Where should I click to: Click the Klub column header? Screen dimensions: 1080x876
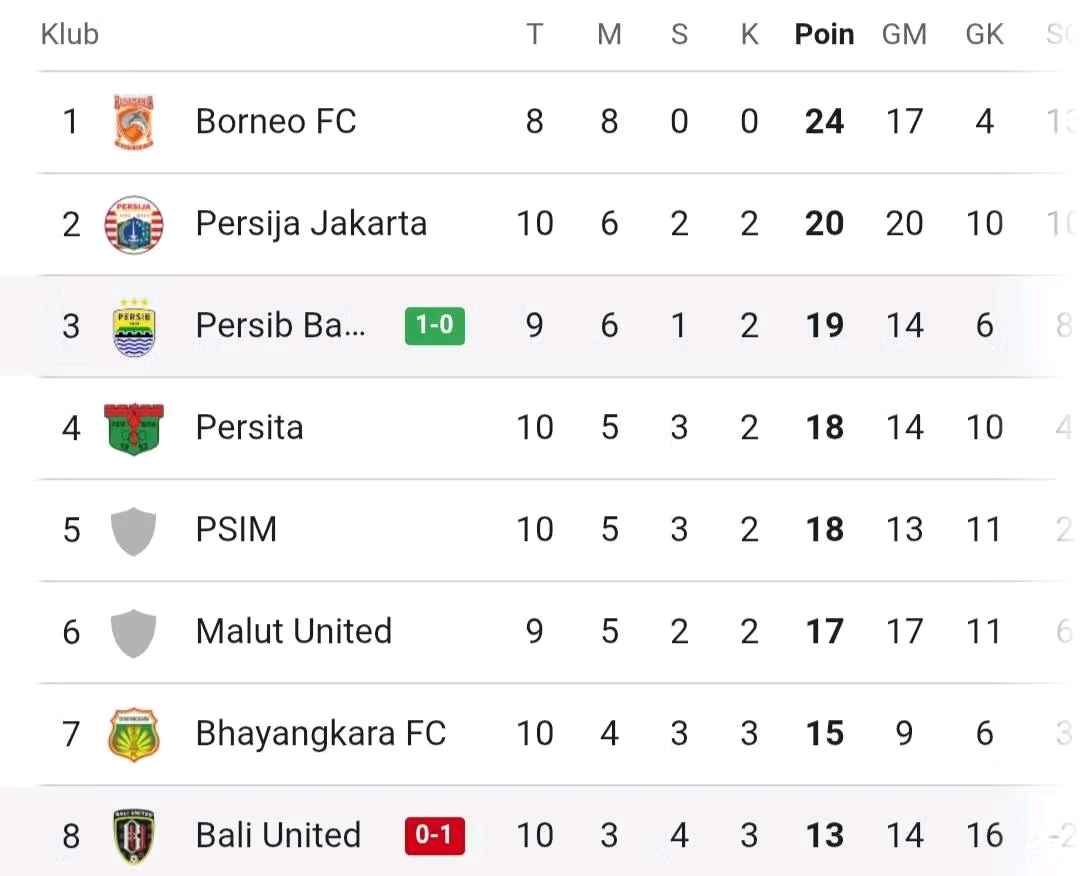(69, 33)
